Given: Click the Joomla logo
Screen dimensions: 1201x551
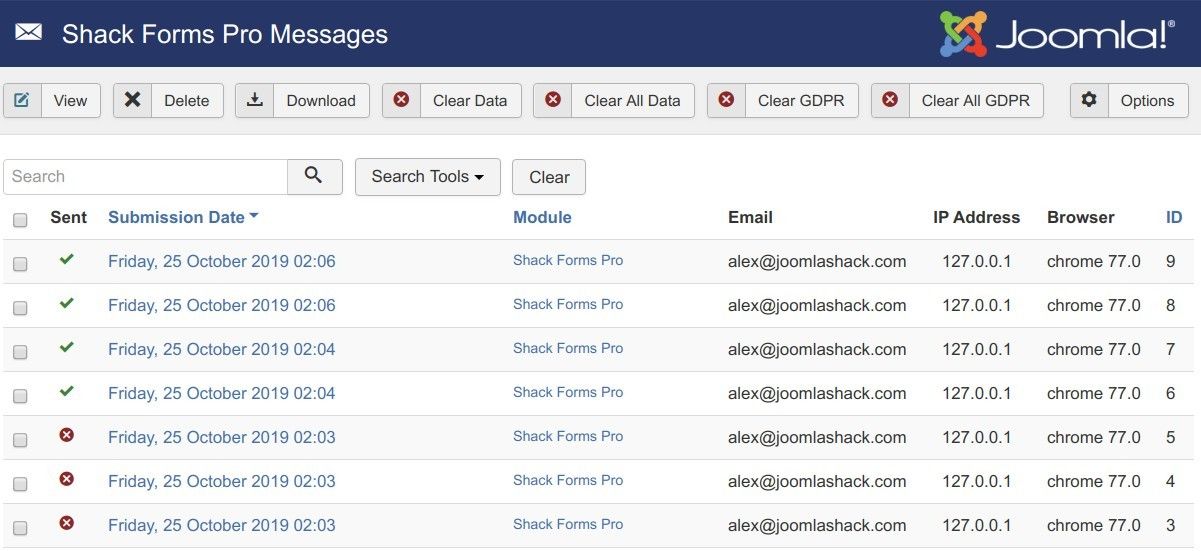Looking at the screenshot, I should [1057, 34].
